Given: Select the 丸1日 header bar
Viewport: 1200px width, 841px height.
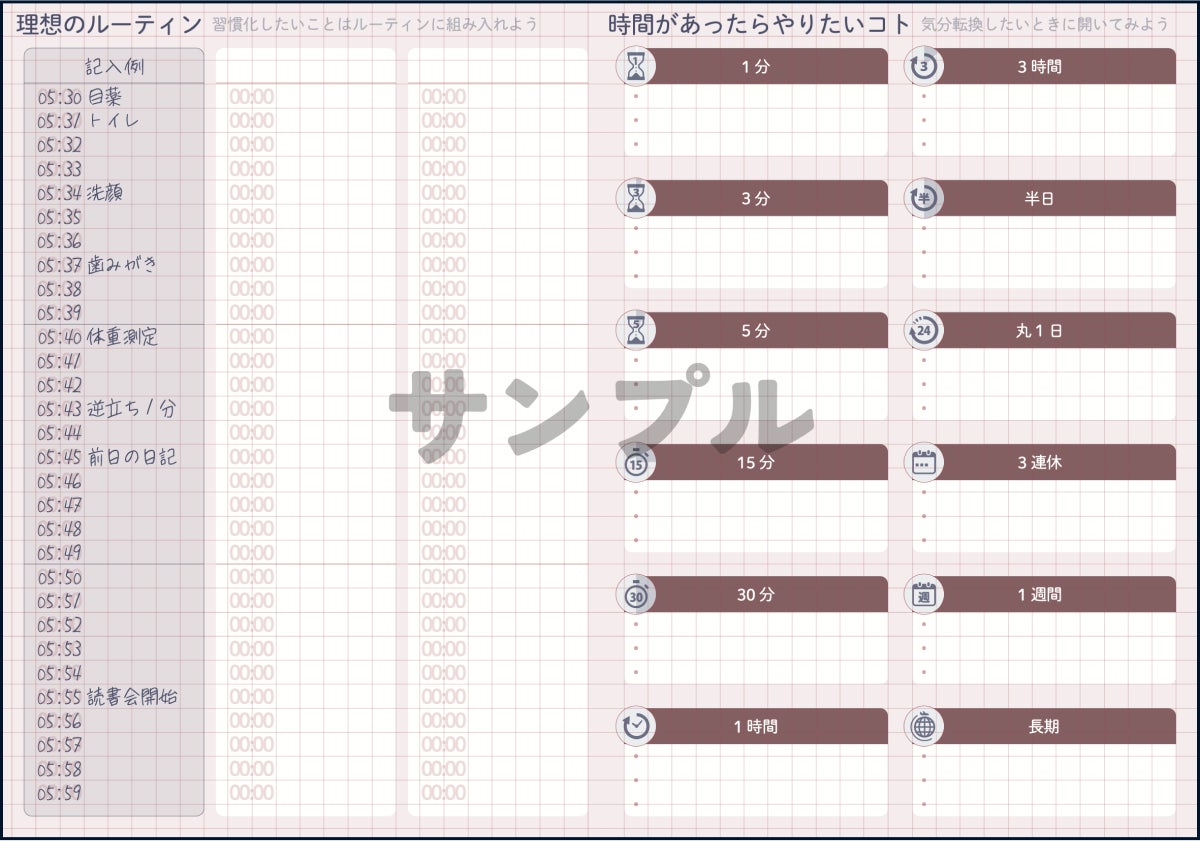Looking at the screenshot, I should coord(1044,331).
